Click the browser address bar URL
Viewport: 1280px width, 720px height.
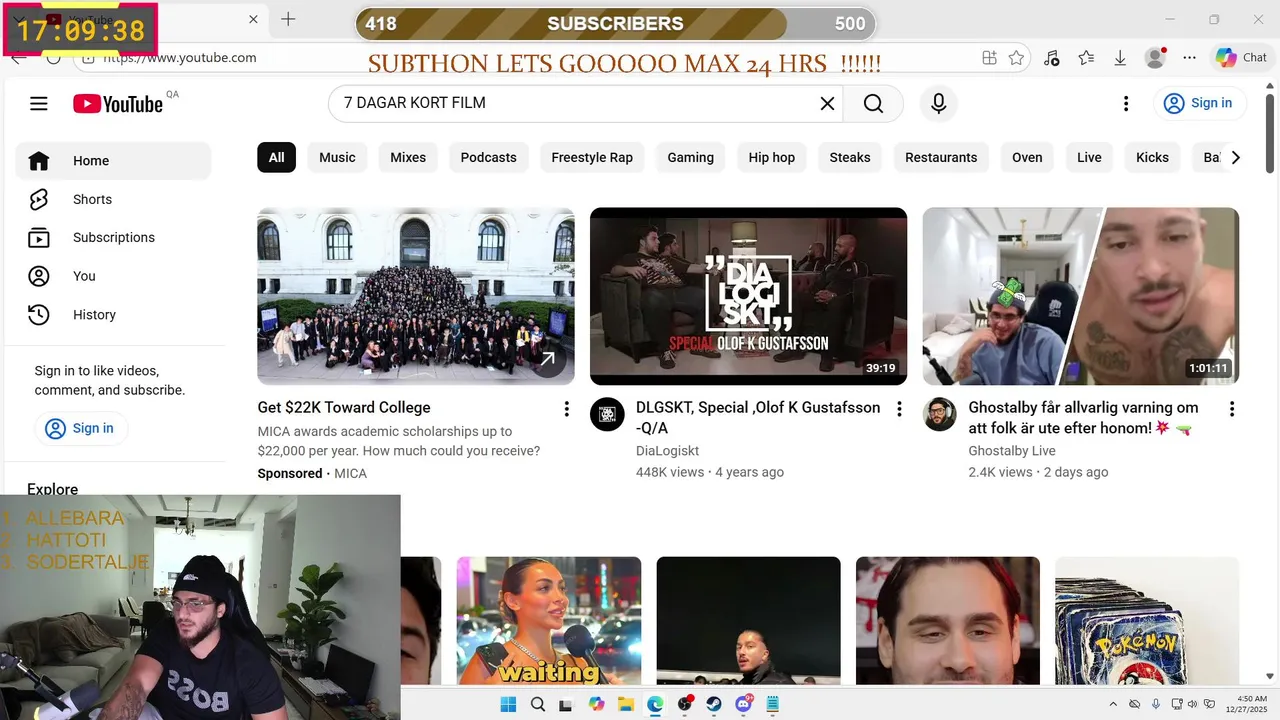coord(180,58)
